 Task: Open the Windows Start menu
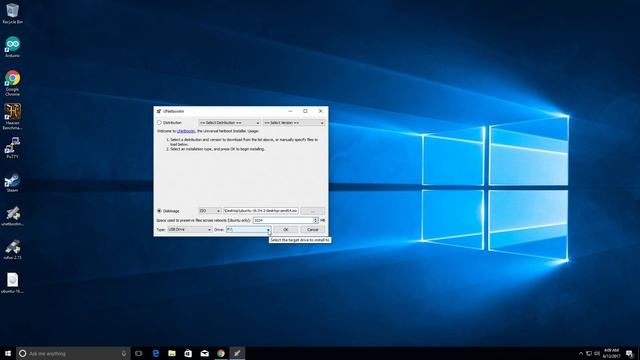tap(8, 353)
